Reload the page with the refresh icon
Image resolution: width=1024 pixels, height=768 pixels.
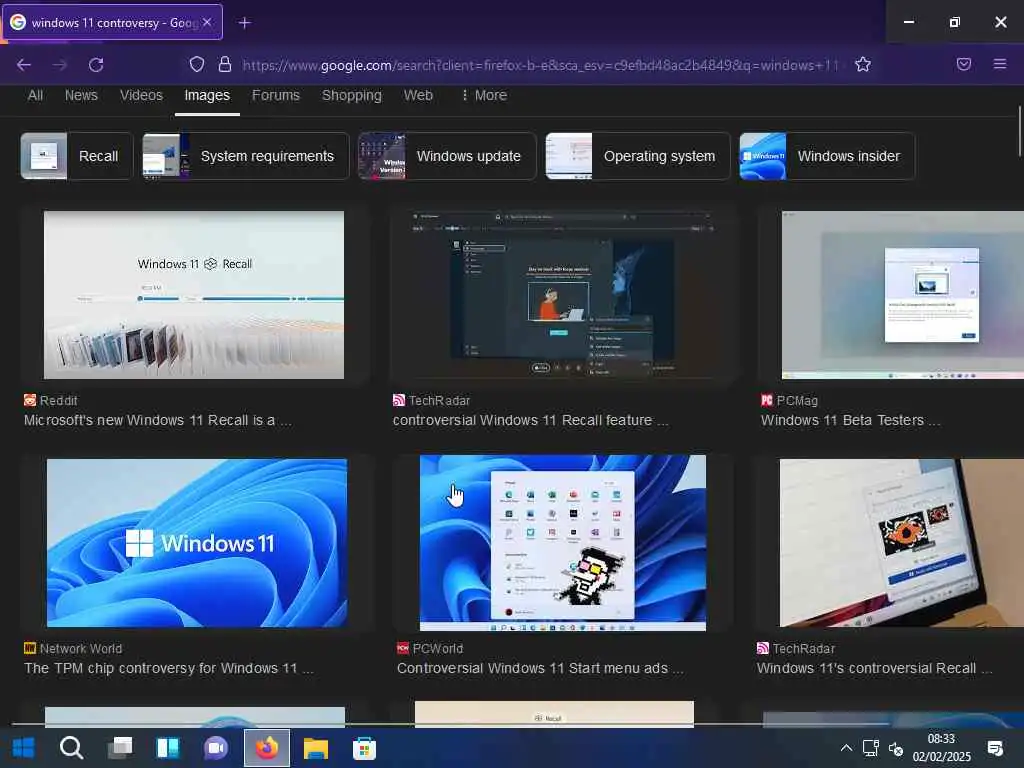(x=96, y=65)
